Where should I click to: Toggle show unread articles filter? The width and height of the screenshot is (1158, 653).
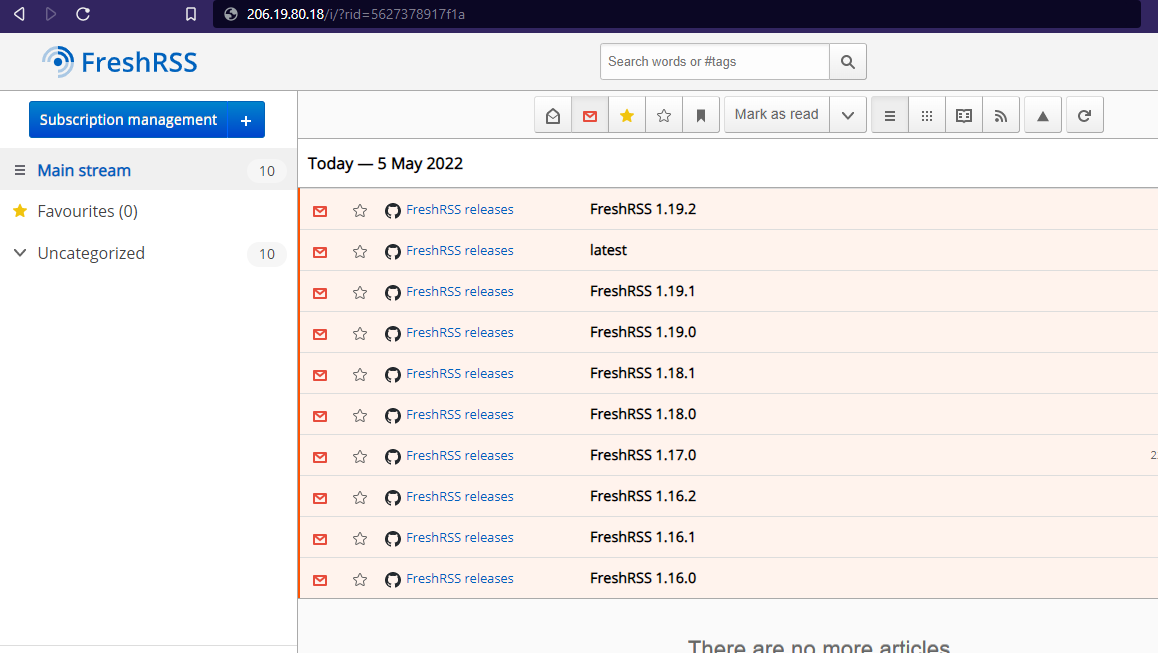590,115
